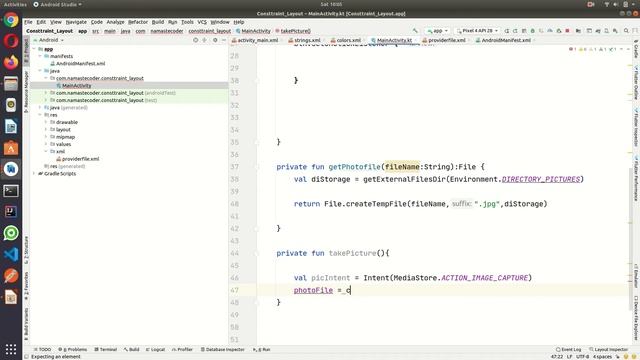Screen dimensions: 640x360
Task: Open Chrome from the Ubuntu dock
Action: point(11,20)
